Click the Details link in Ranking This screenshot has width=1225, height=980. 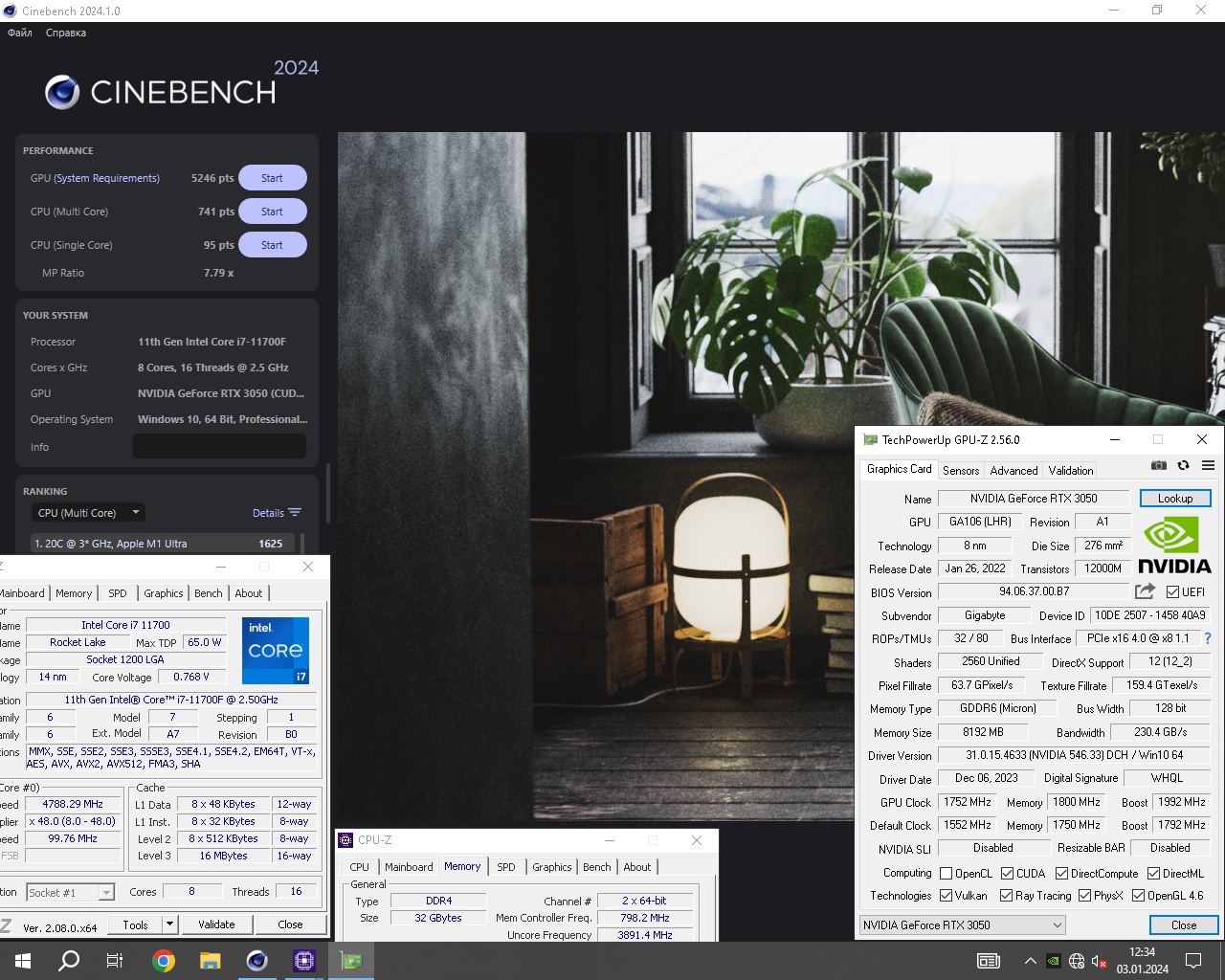click(x=268, y=513)
